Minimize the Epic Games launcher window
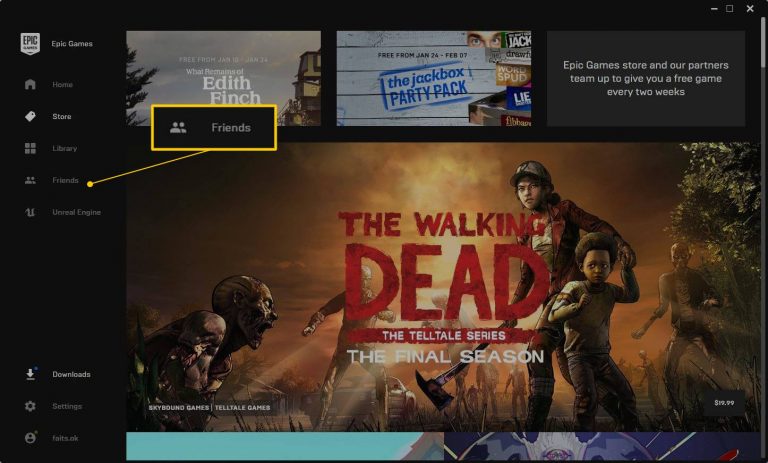This screenshot has height=463, width=768. [714, 9]
